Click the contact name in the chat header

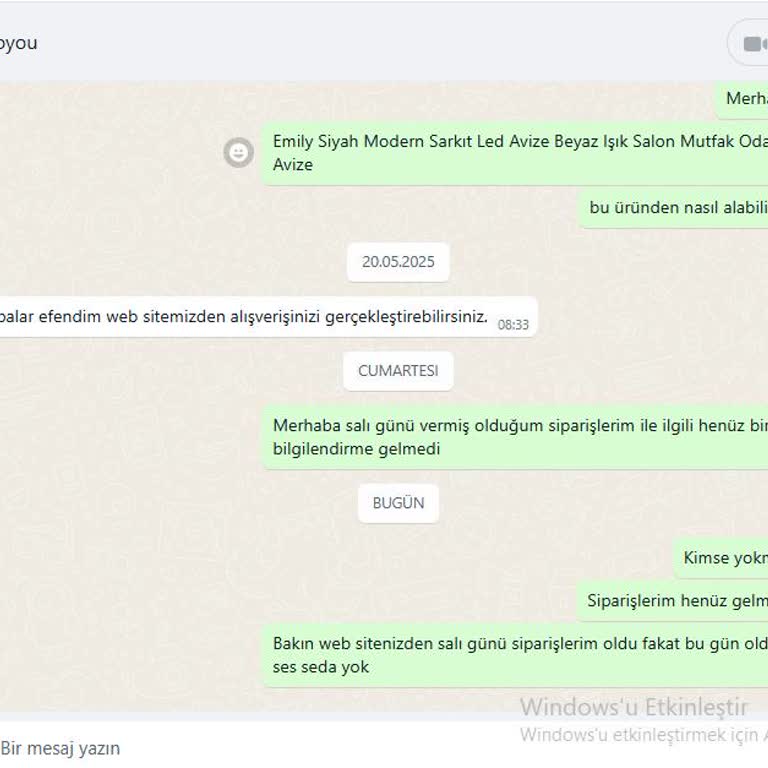click(18, 43)
